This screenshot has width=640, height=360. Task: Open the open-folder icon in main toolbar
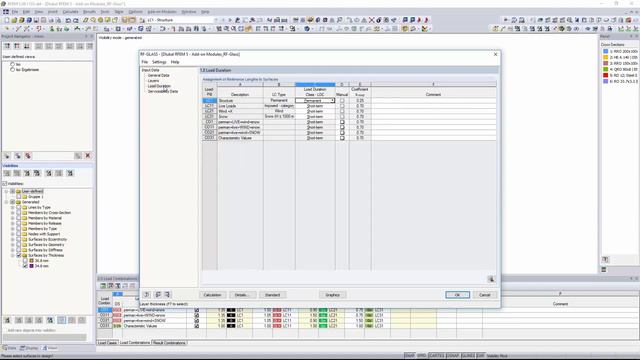[x=14, y=20]
